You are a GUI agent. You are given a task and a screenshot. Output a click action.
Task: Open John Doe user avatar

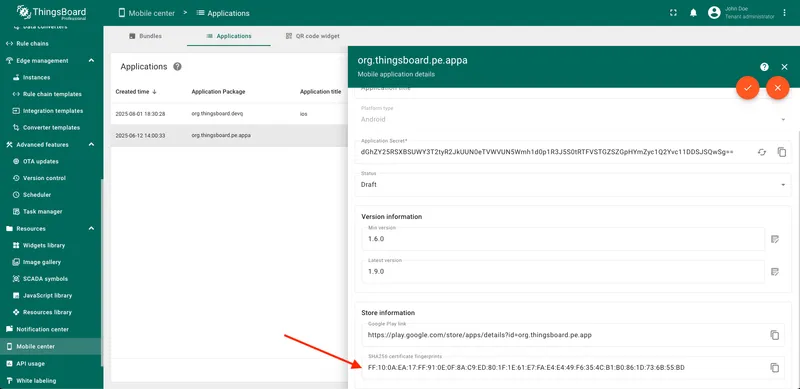click(x=714, y=13)
